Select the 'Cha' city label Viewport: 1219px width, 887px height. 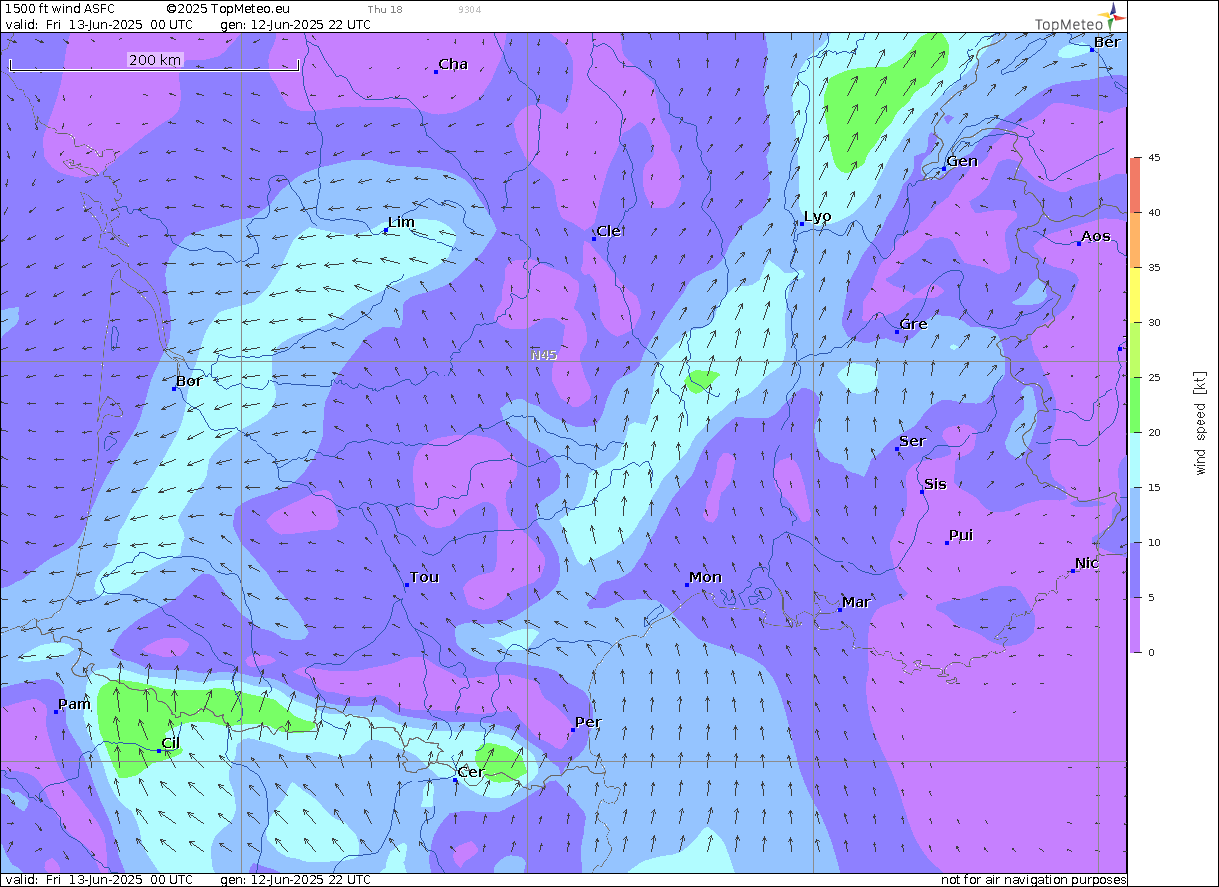453,64
